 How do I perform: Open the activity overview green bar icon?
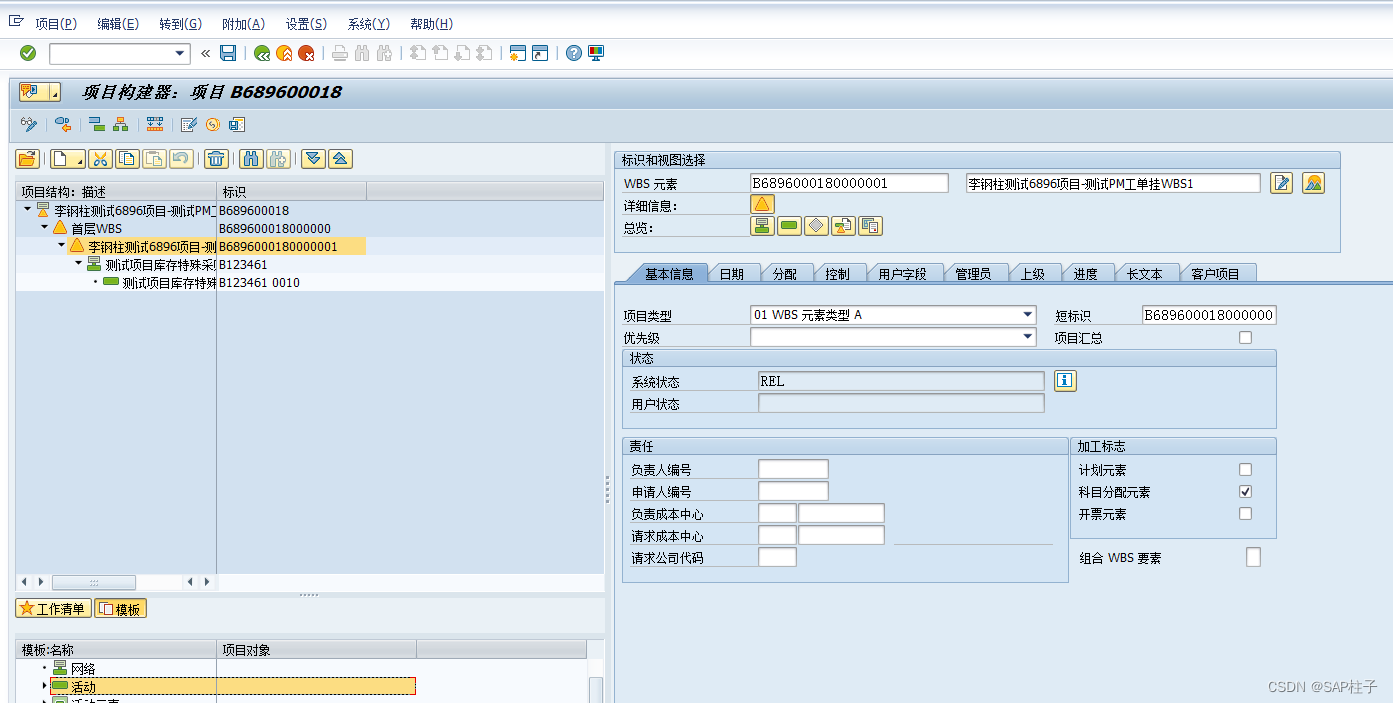789,226
